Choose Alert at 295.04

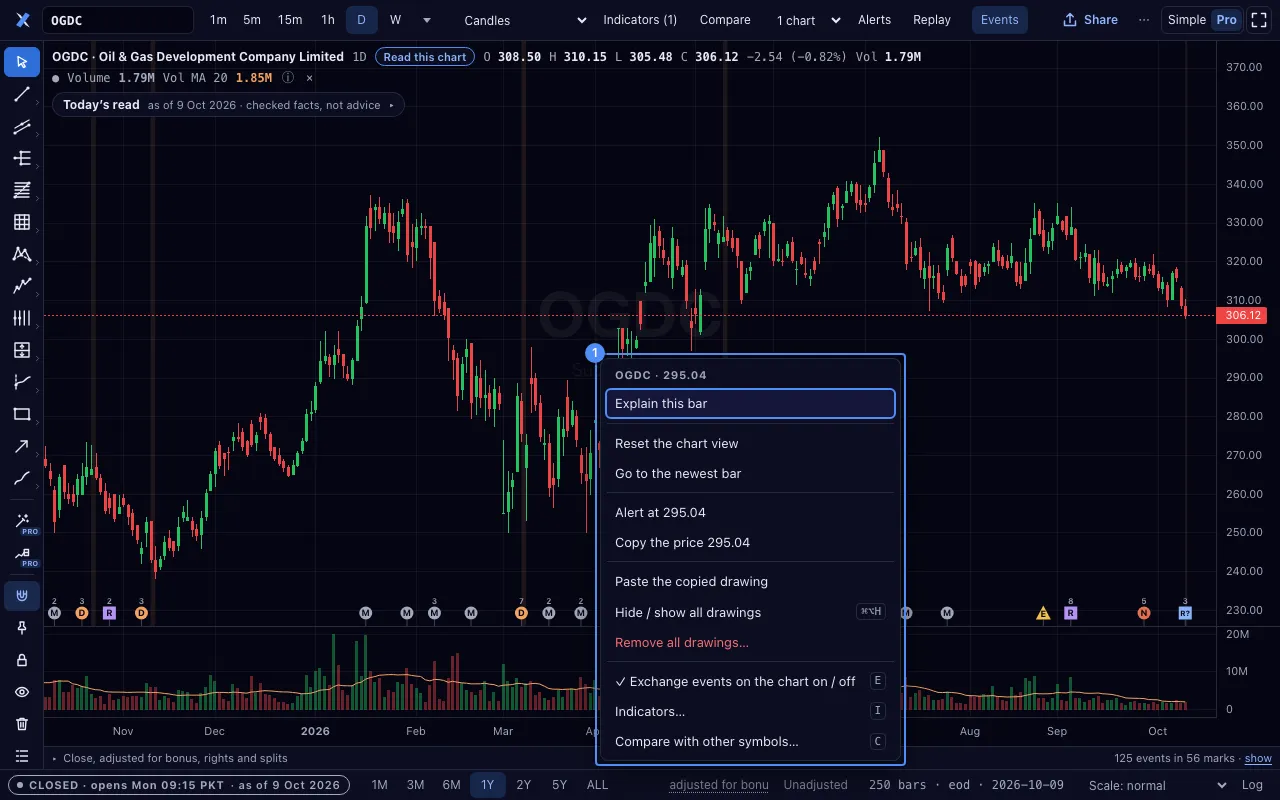(750, 512)
